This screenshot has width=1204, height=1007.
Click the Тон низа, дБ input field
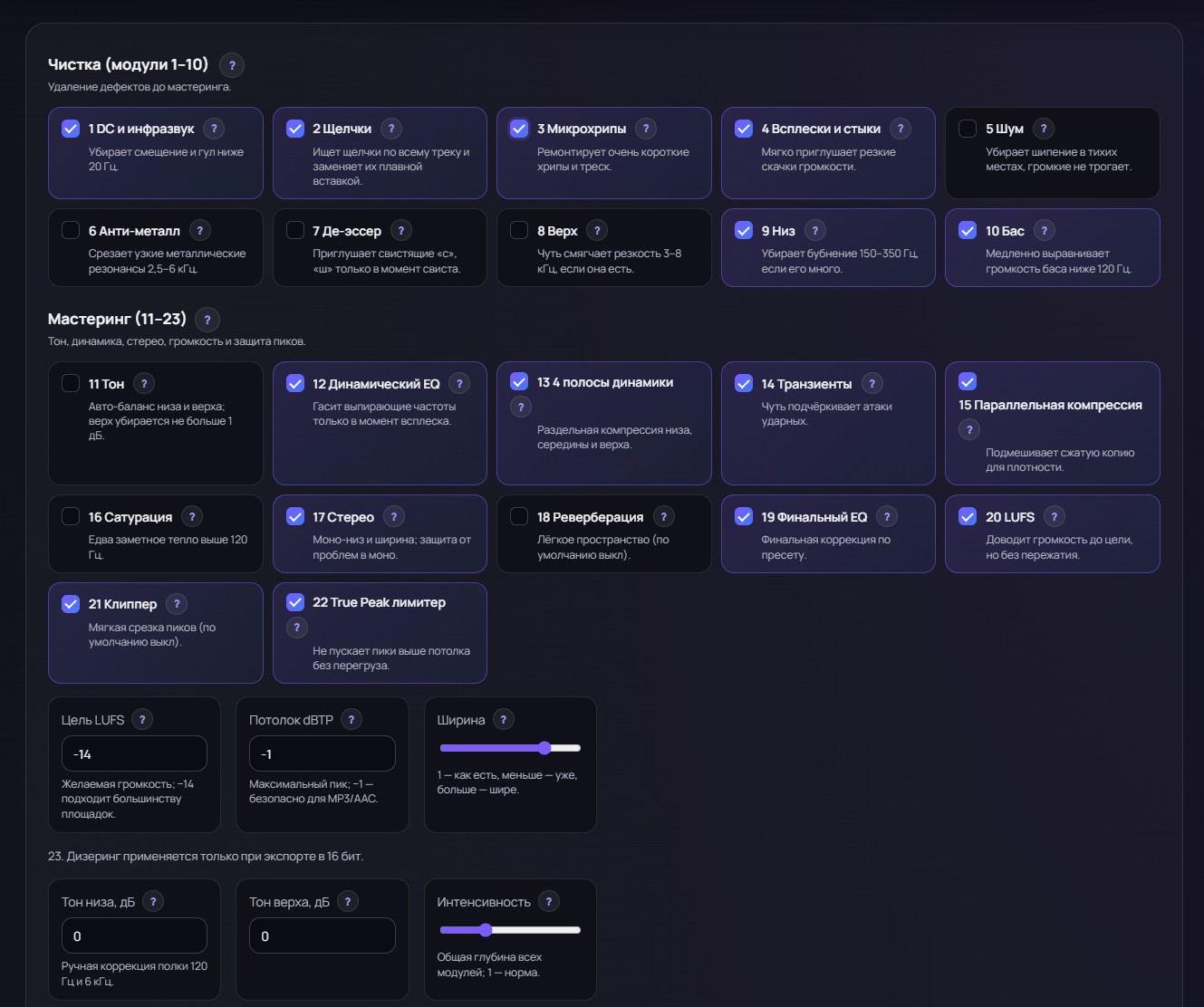[x=134, y=936]
